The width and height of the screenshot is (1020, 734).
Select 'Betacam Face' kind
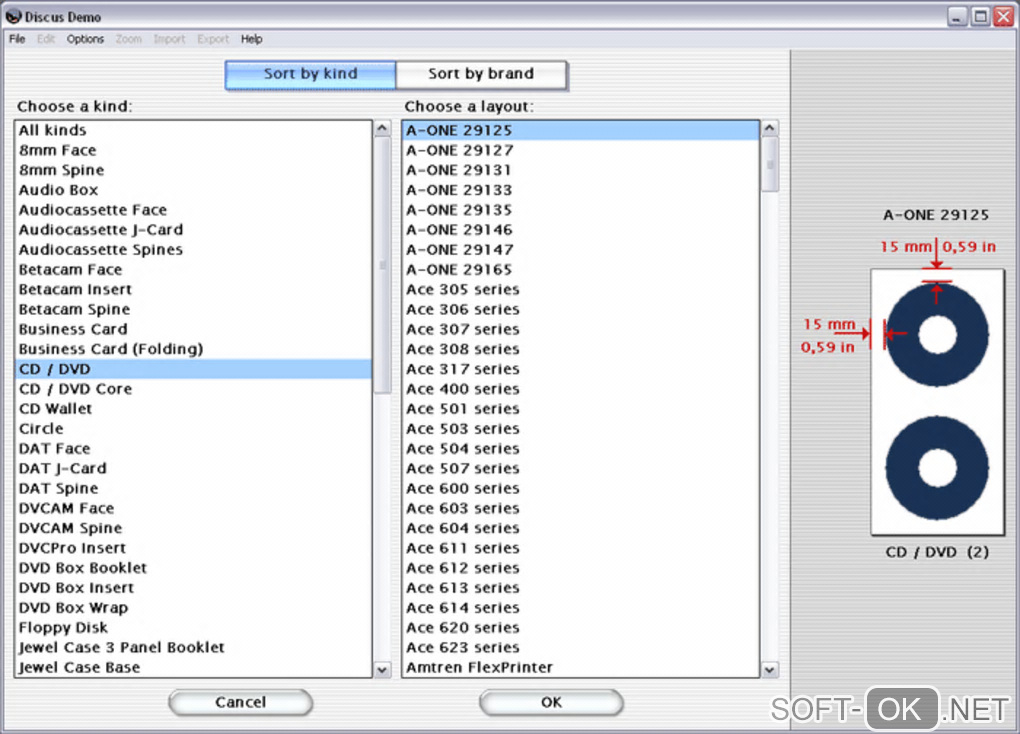(193, 269)
